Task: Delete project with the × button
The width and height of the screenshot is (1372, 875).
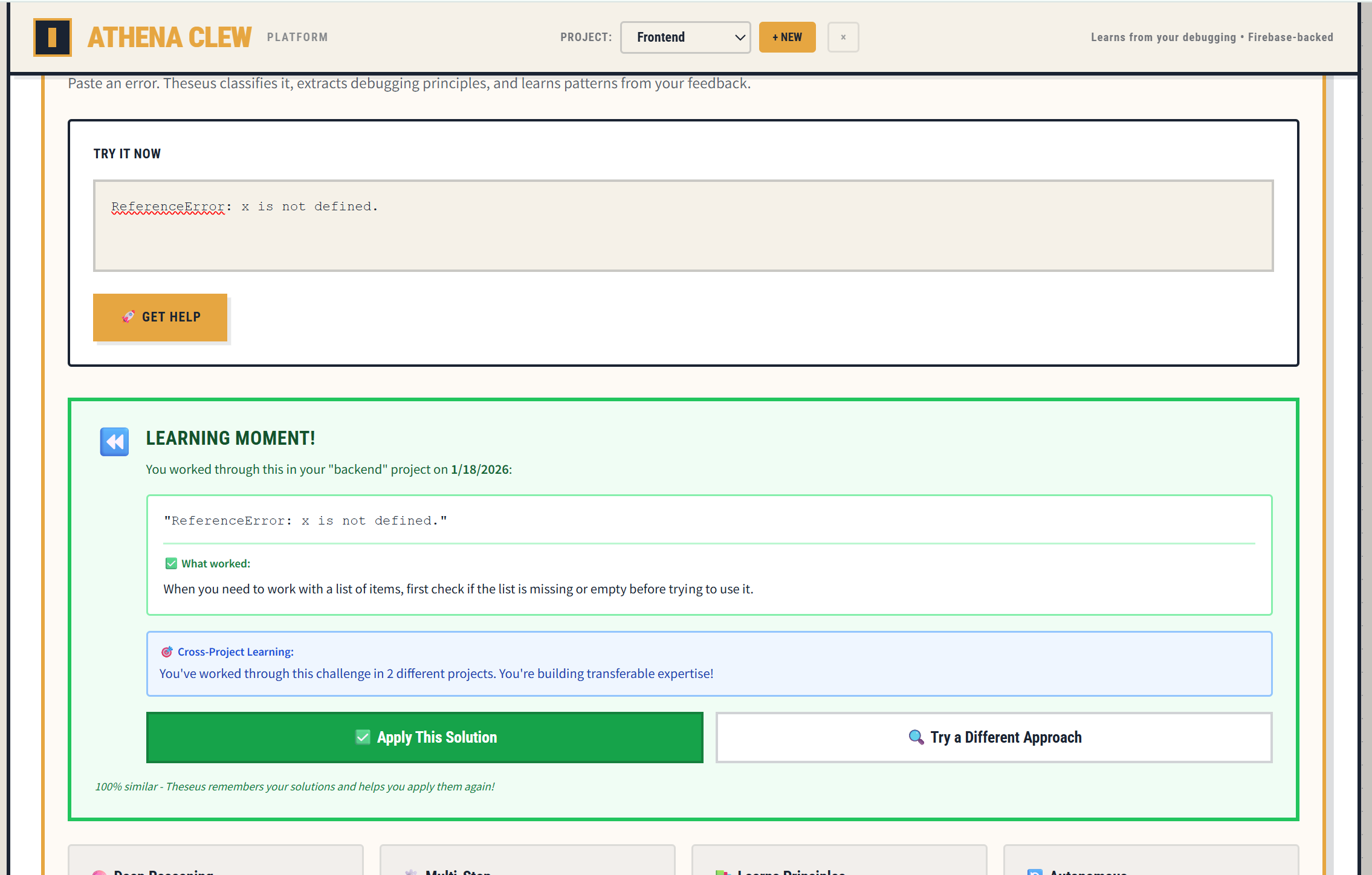Action: tap(843, 37)
